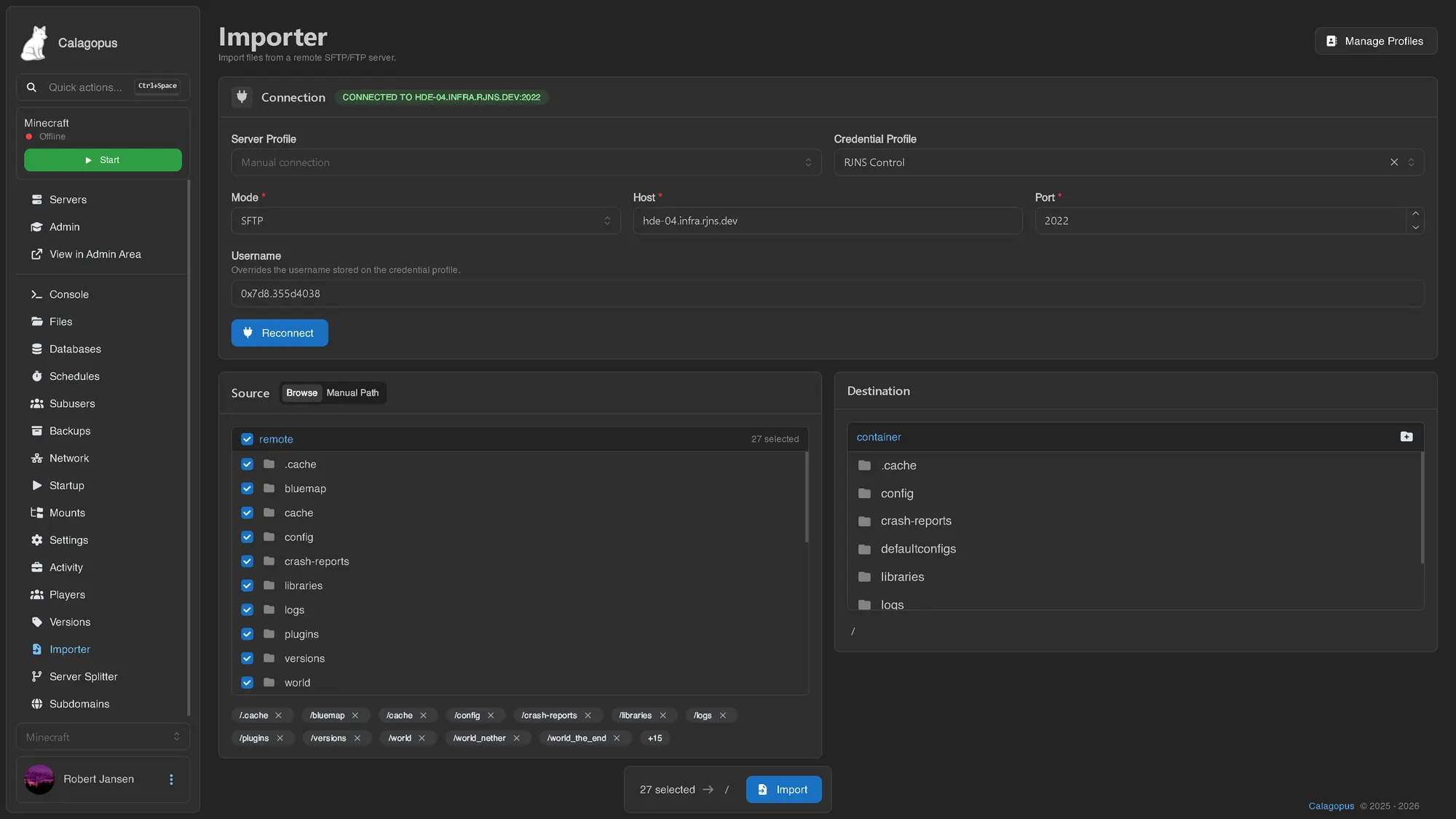Image resolution: width=1456 pixels, height=819 pixels.
Task: Decrement the Port value
Action: pos(1415,227)
